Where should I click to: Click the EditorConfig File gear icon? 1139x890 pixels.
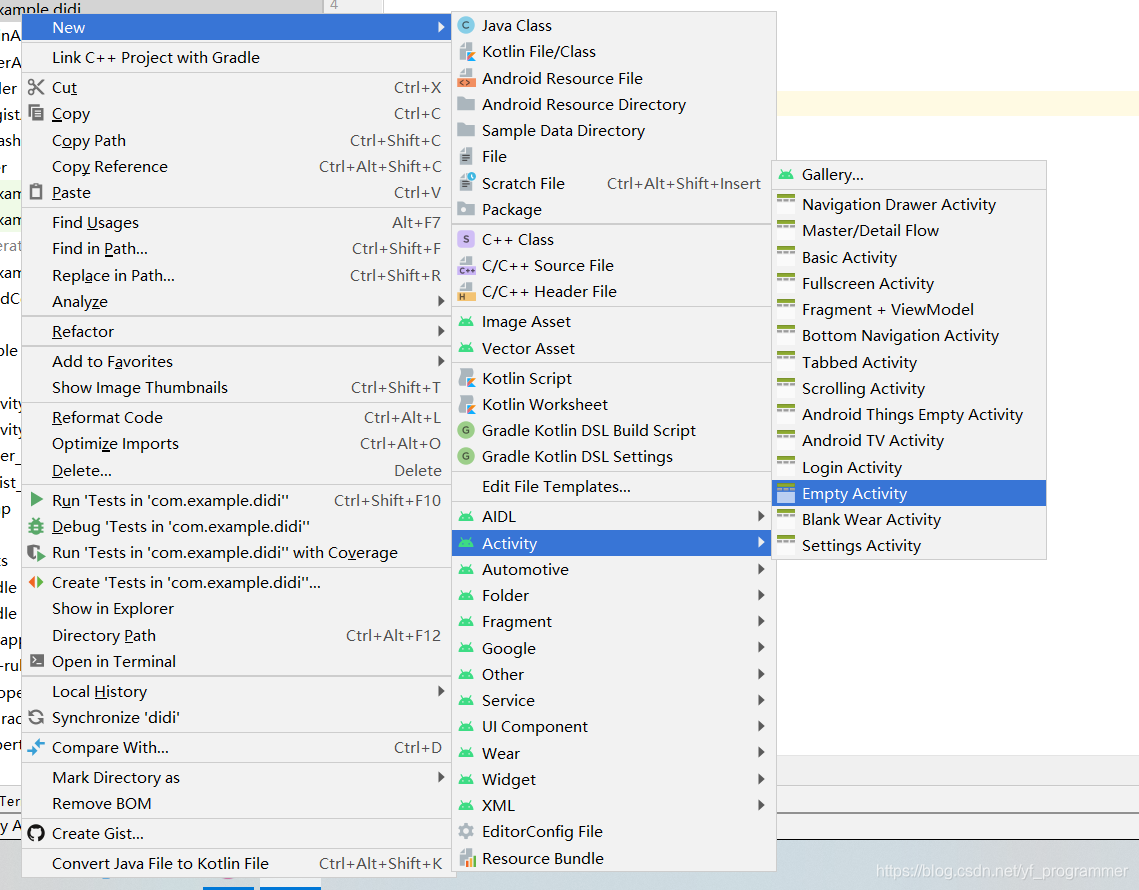(x=466, y=831)
